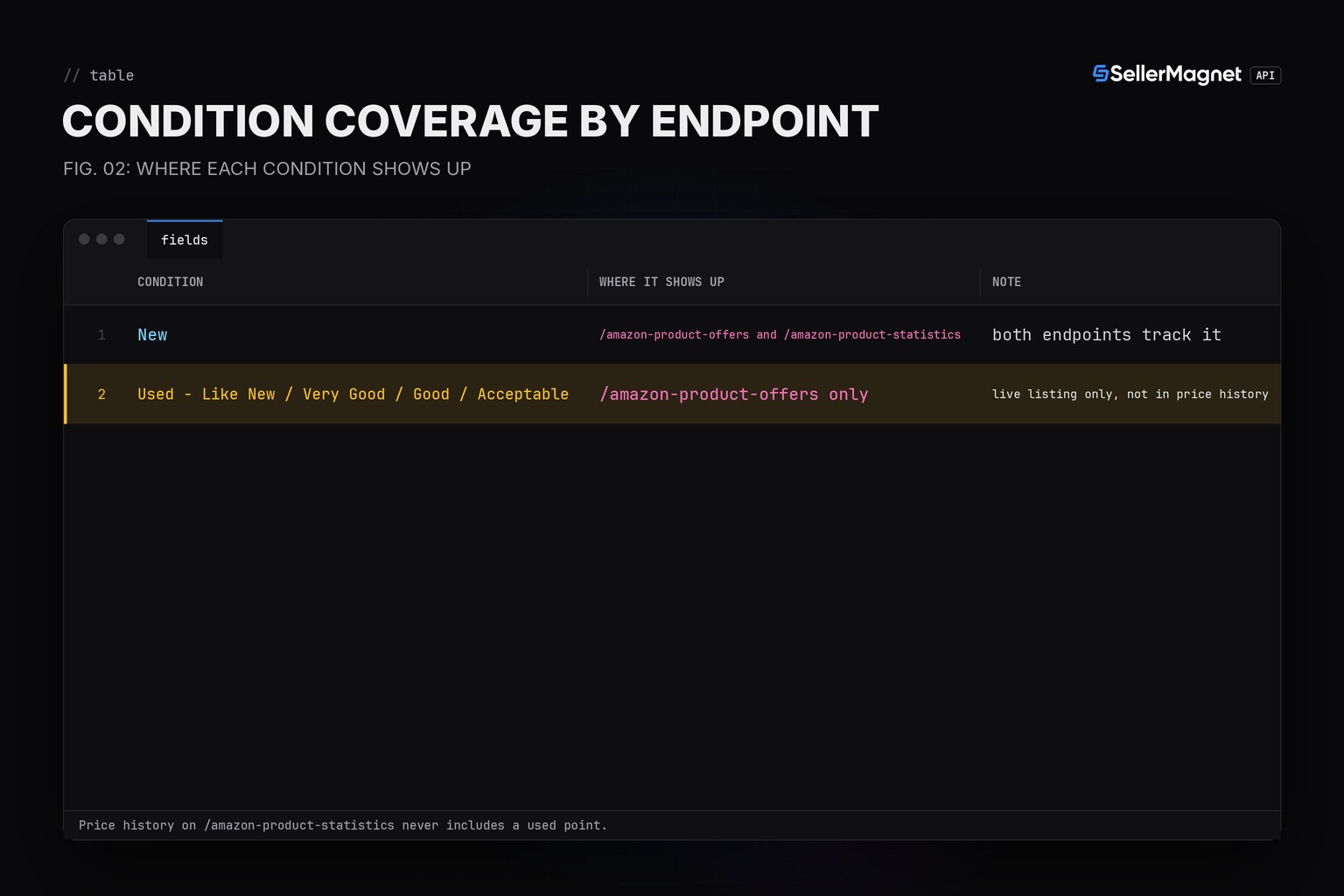Screen dimensions: 1344x896
Task: Click the WHERE IT SHOWS UP header
Action: (x=661, y=282)
